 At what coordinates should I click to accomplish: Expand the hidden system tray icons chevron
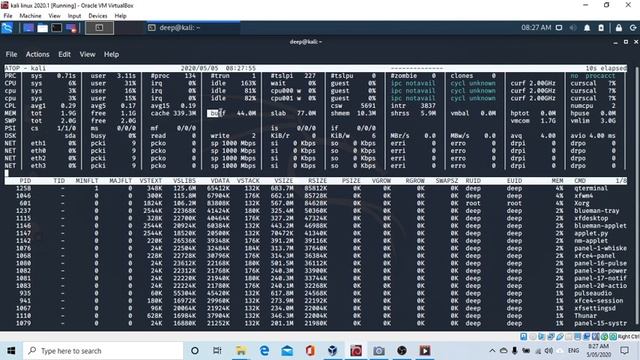492,351
